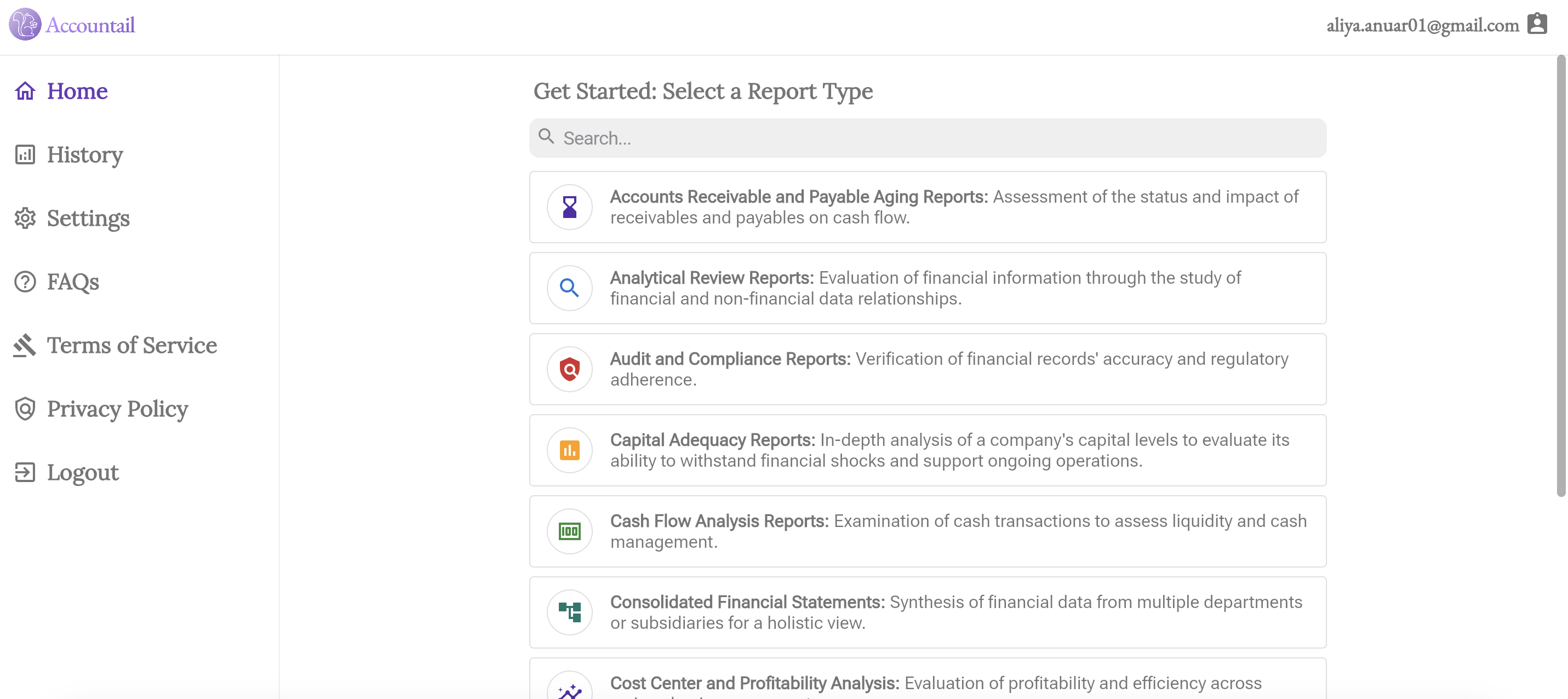Open Settings via the gear icon
1568x699 pixels.
point(25,219)
